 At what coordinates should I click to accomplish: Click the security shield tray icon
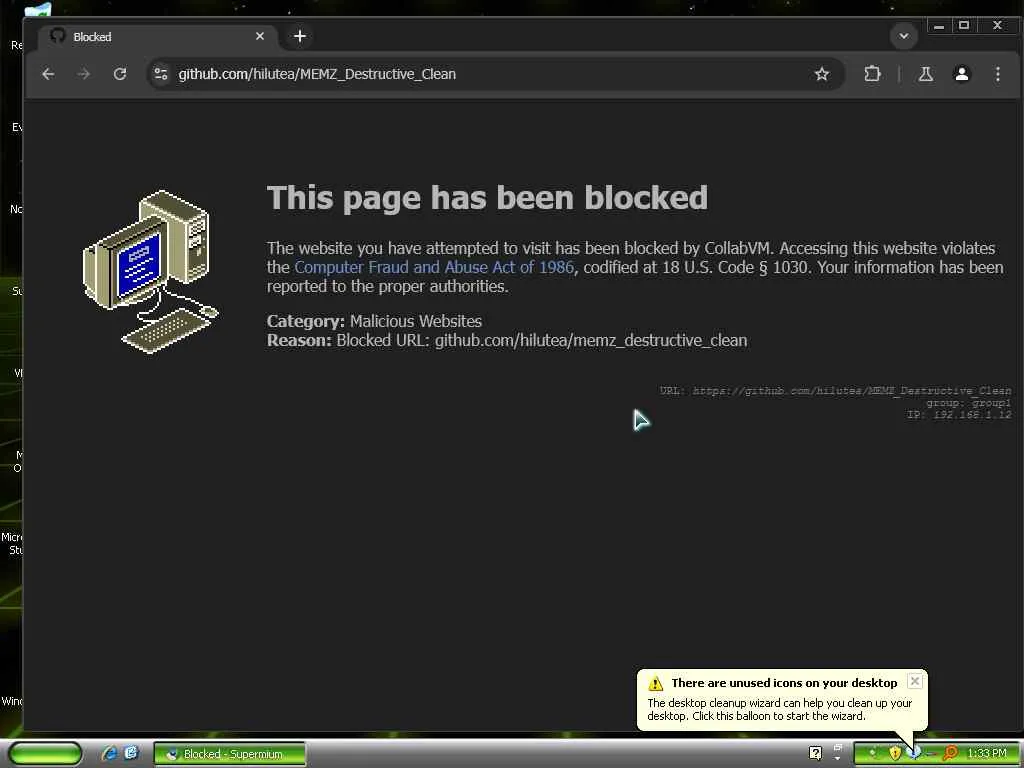pos(895,754)
